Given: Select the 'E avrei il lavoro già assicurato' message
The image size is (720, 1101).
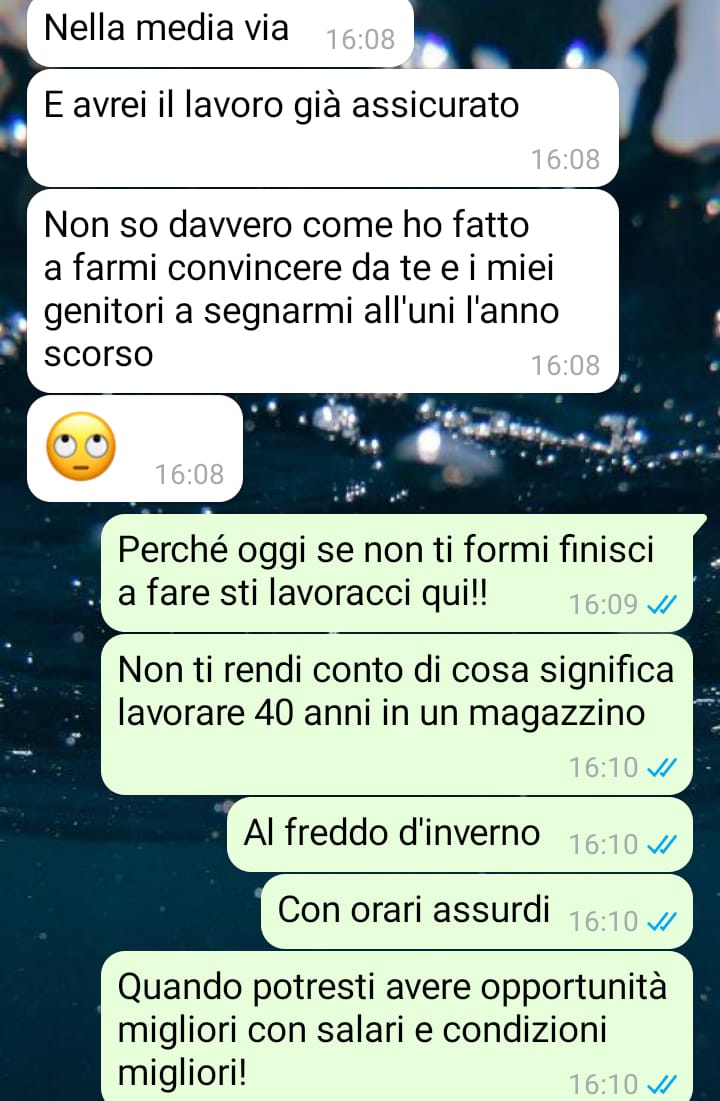Looking at the screenshot, I should 322,128.
